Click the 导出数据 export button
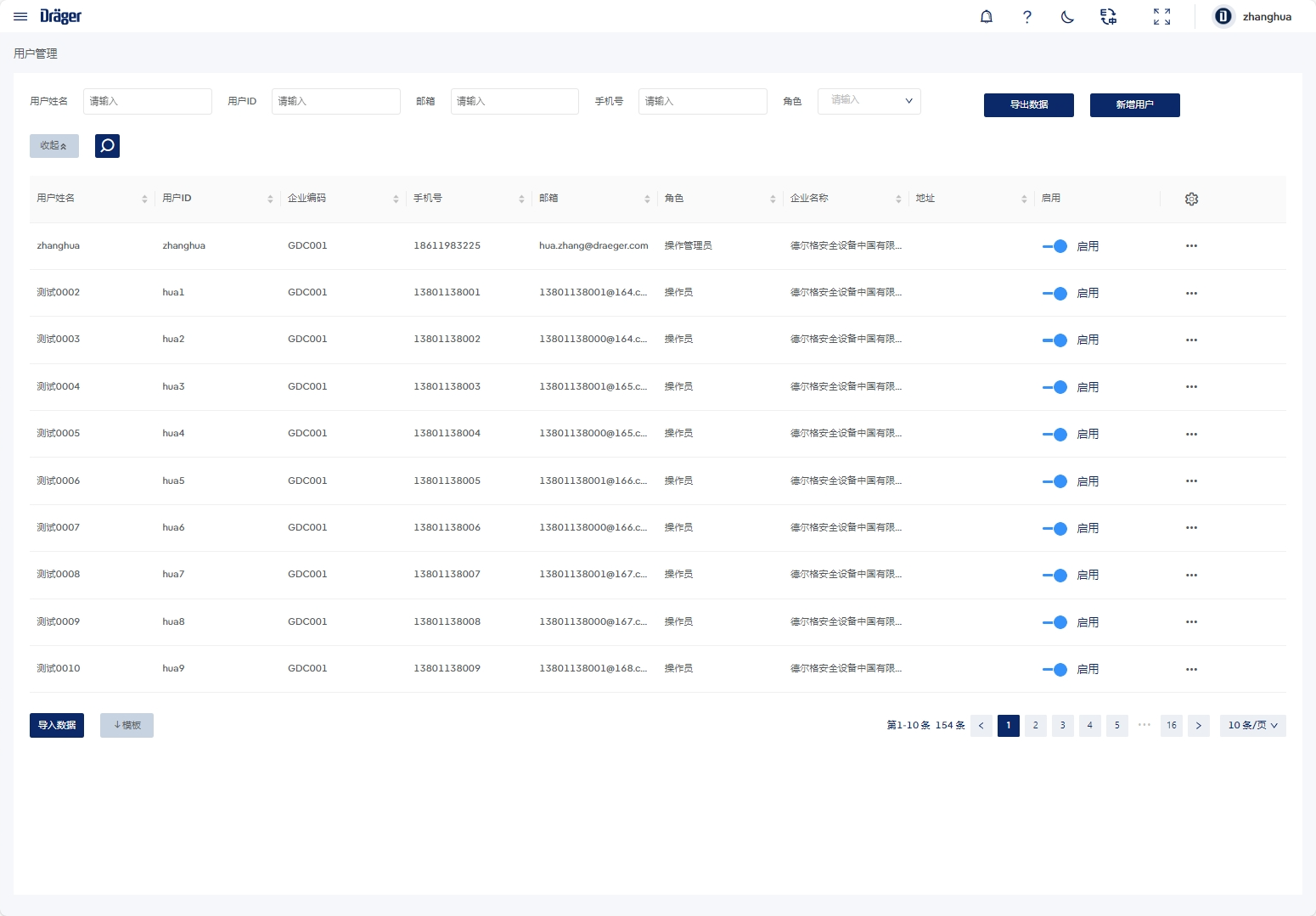 [x=1028, y=105]
